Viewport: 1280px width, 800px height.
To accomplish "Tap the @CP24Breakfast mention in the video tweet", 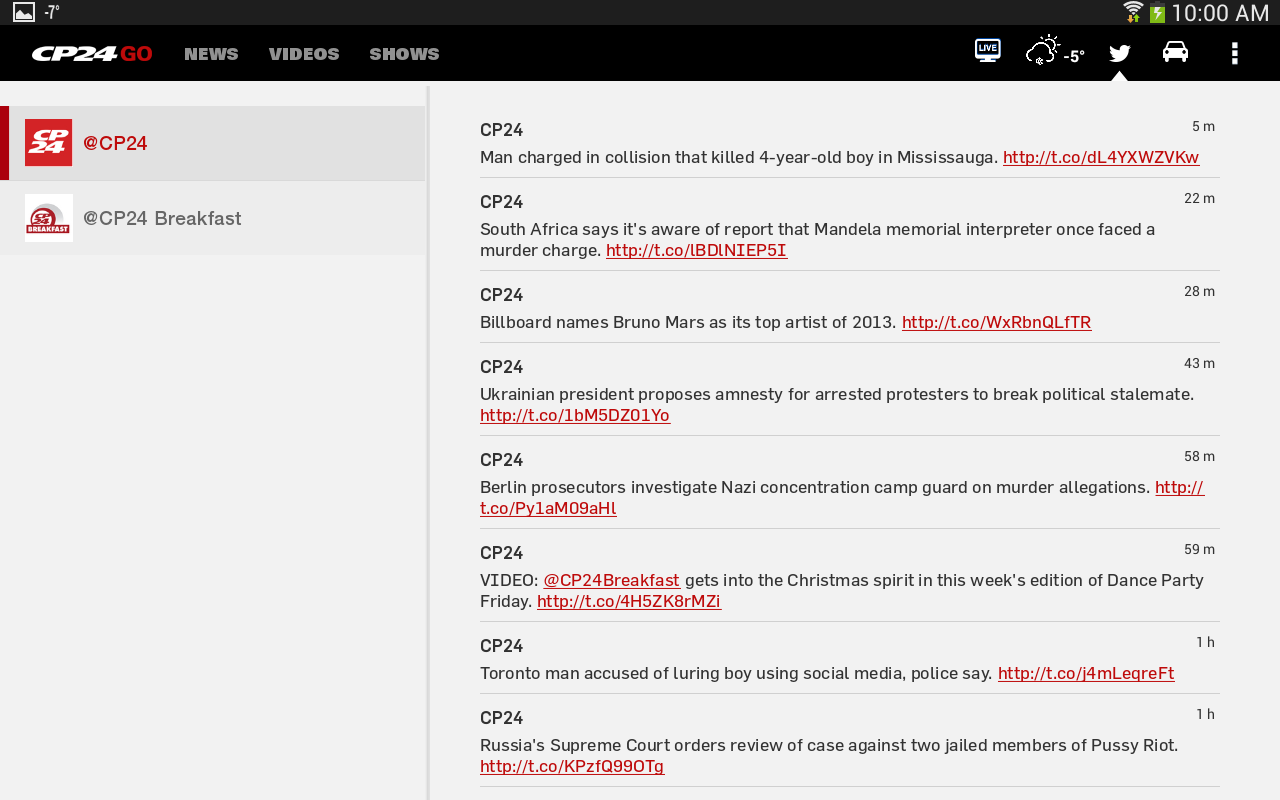I will point(611,578).
